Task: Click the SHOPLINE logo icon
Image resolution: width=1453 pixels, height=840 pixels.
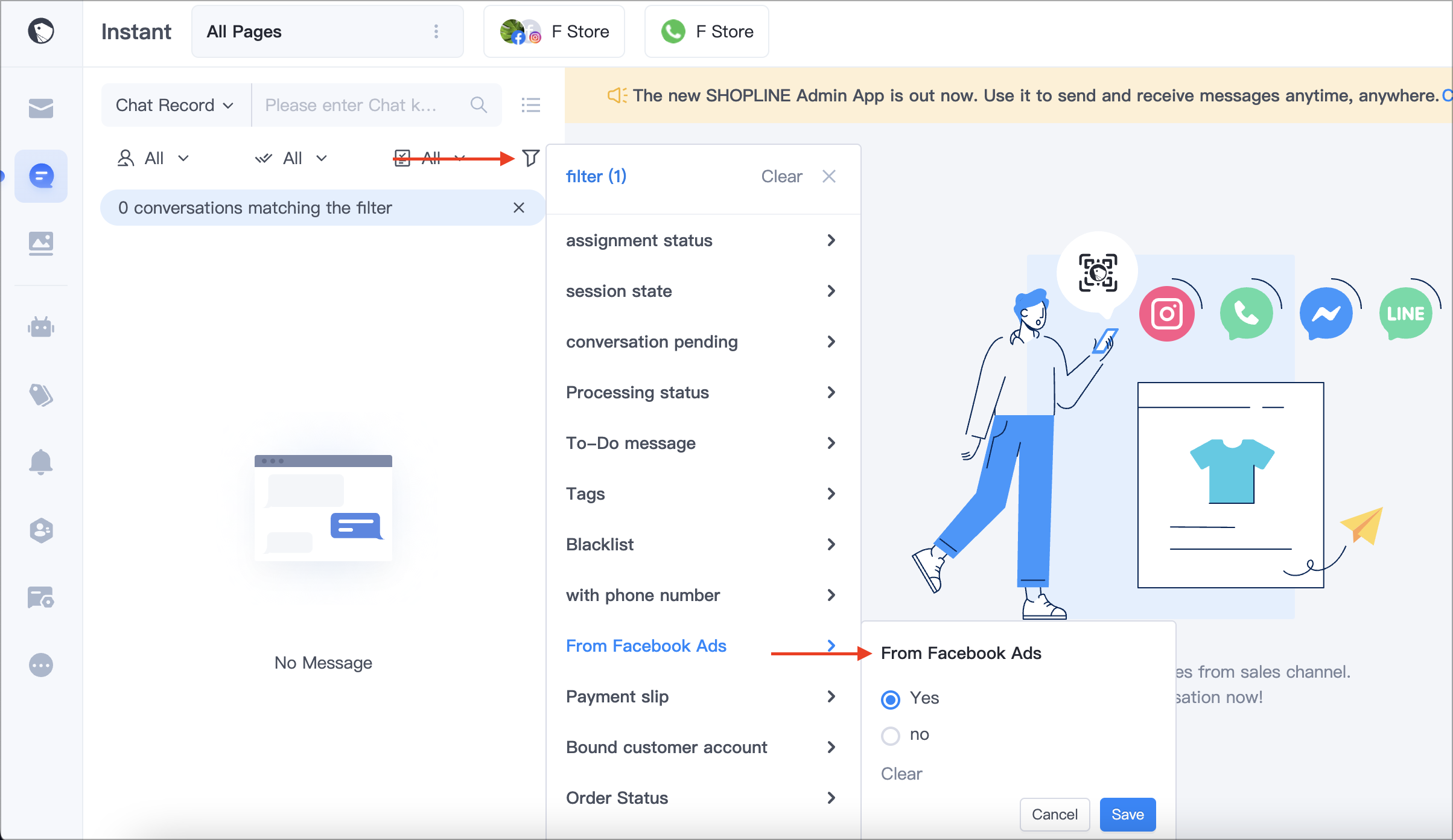Action: point(41,31)
